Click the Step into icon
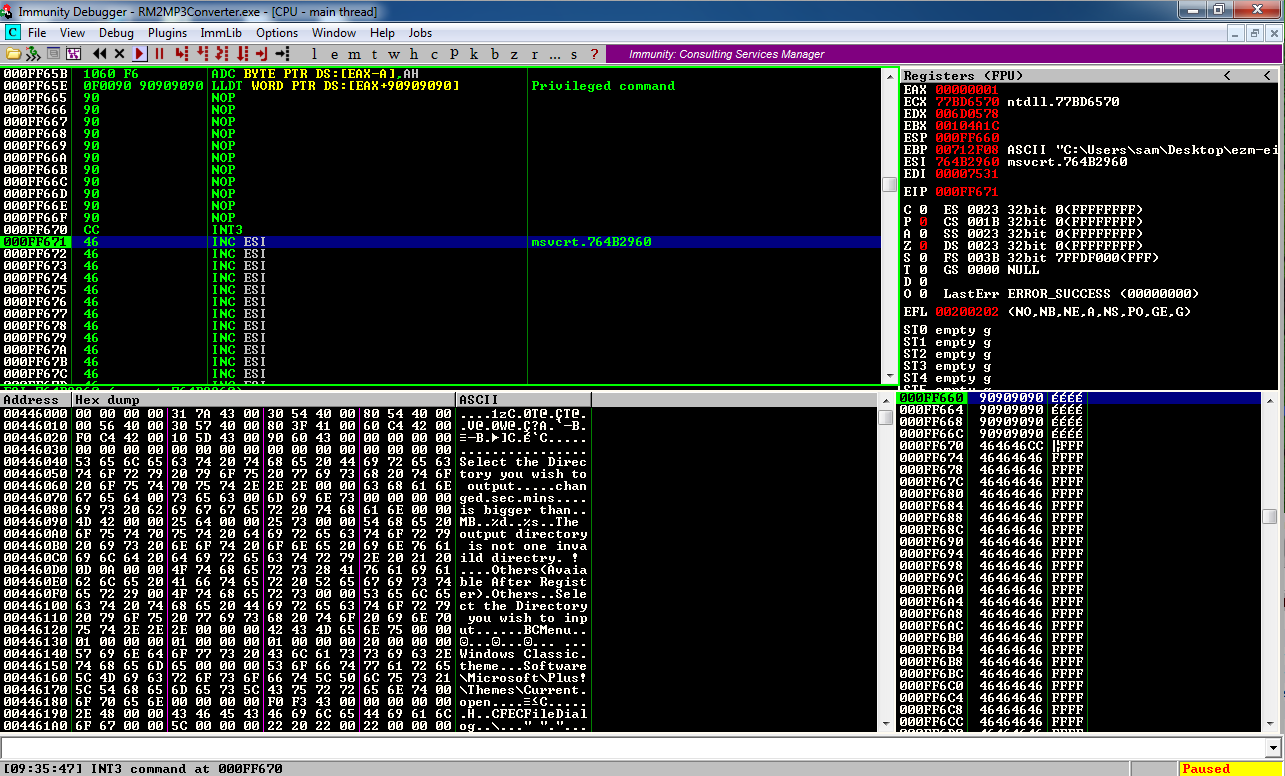Viewport: 1285px width, 776px height. (x=181, y=54)
